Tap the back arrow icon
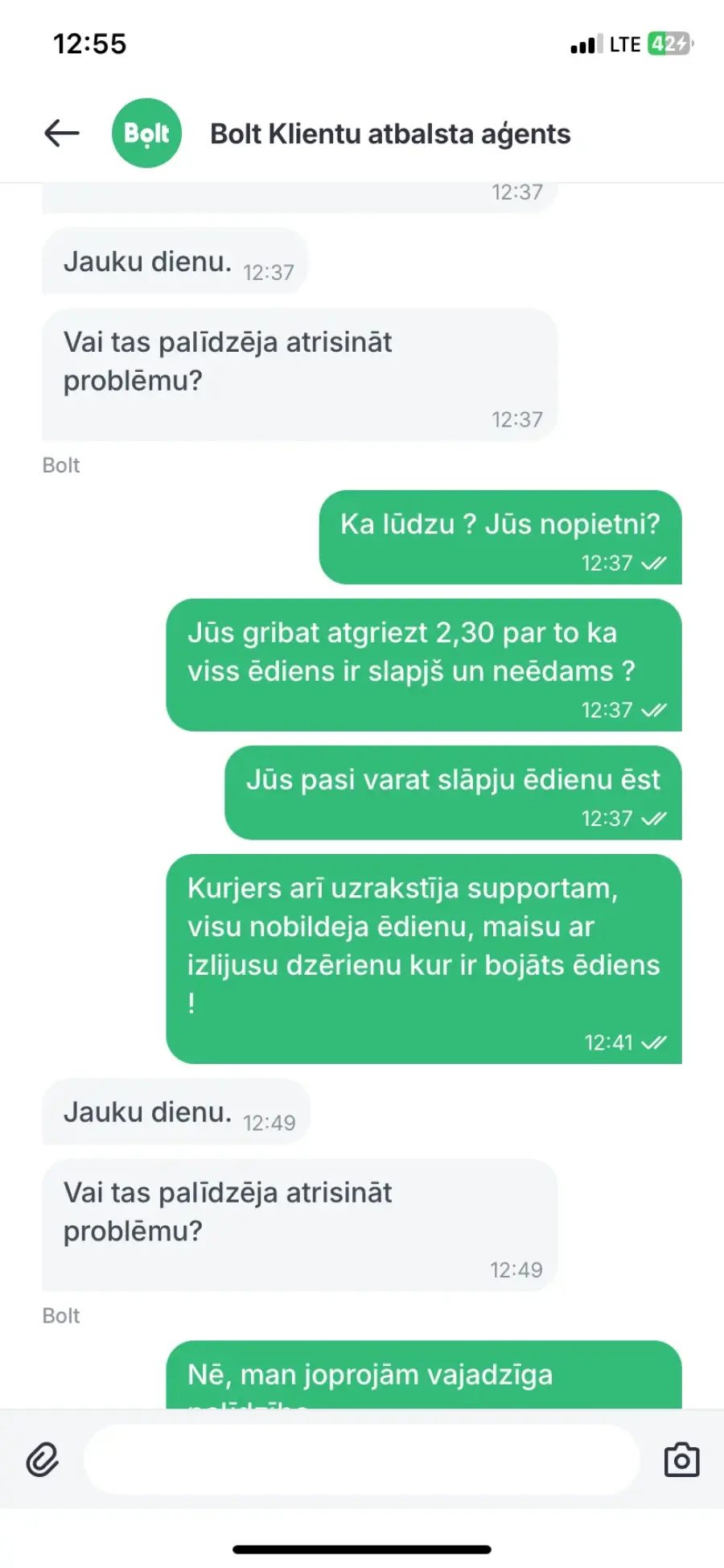The height and width of the screenshot is (1568, 724). (62, 133)
